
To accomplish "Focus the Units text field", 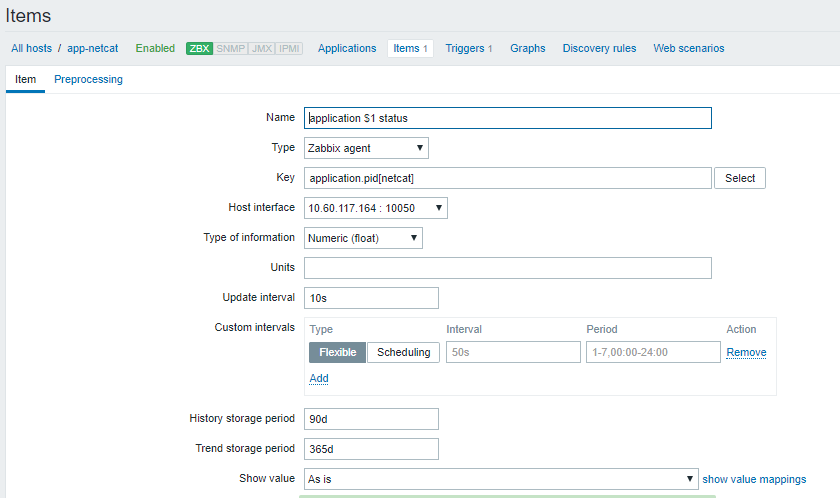I will point(507,268).
